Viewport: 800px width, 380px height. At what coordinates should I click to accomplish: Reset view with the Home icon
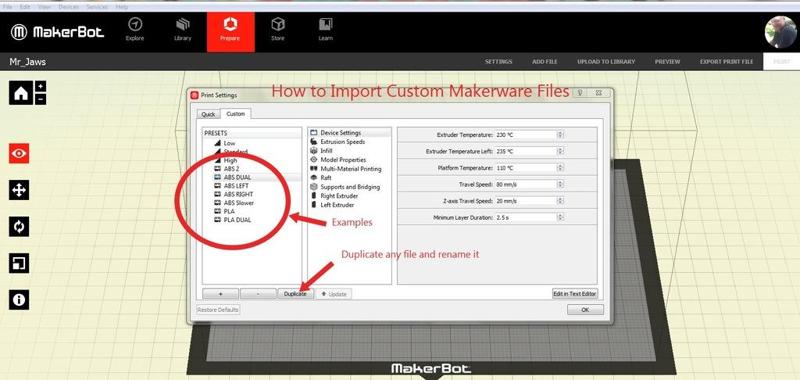point(21,93)
